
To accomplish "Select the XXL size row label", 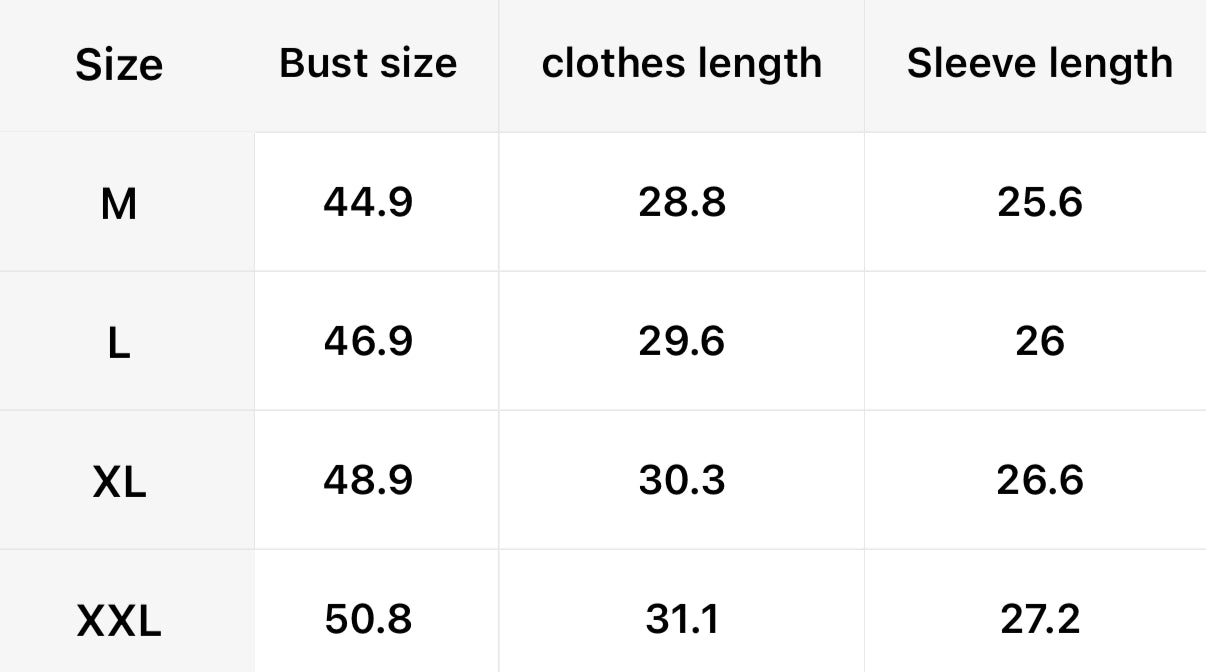I will pyautogui.click(x=119, y=623).
